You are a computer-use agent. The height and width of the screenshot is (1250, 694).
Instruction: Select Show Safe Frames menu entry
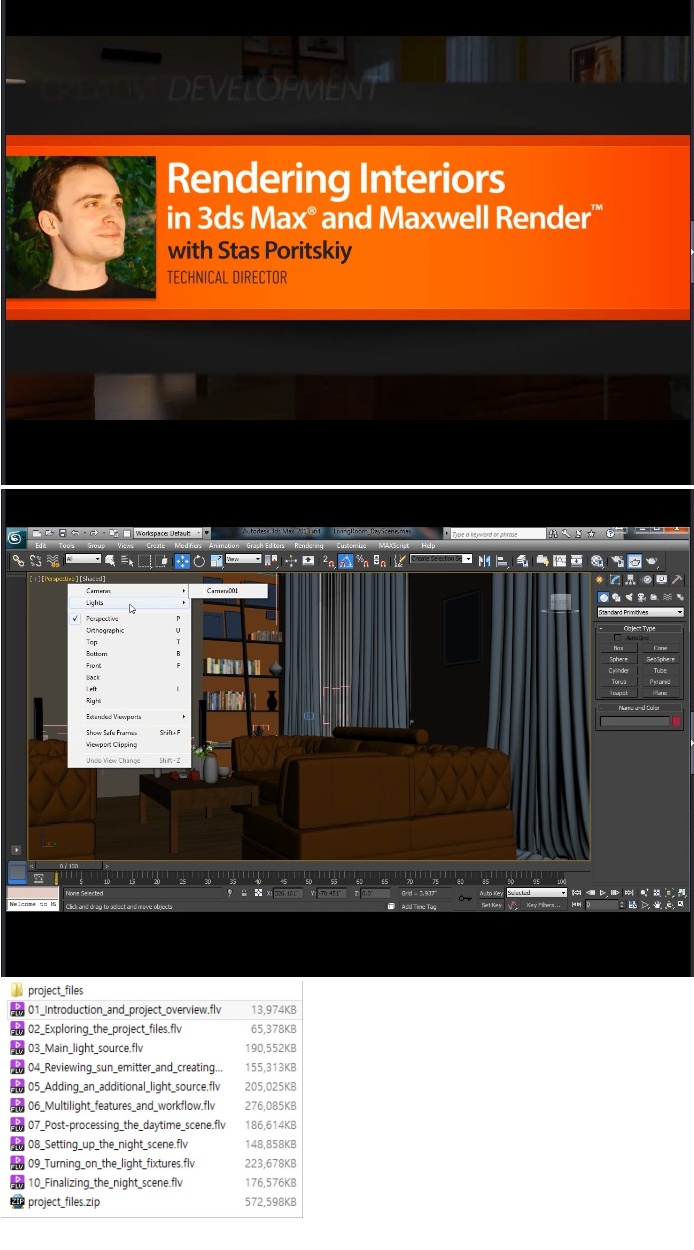click(x=127, y=732)
